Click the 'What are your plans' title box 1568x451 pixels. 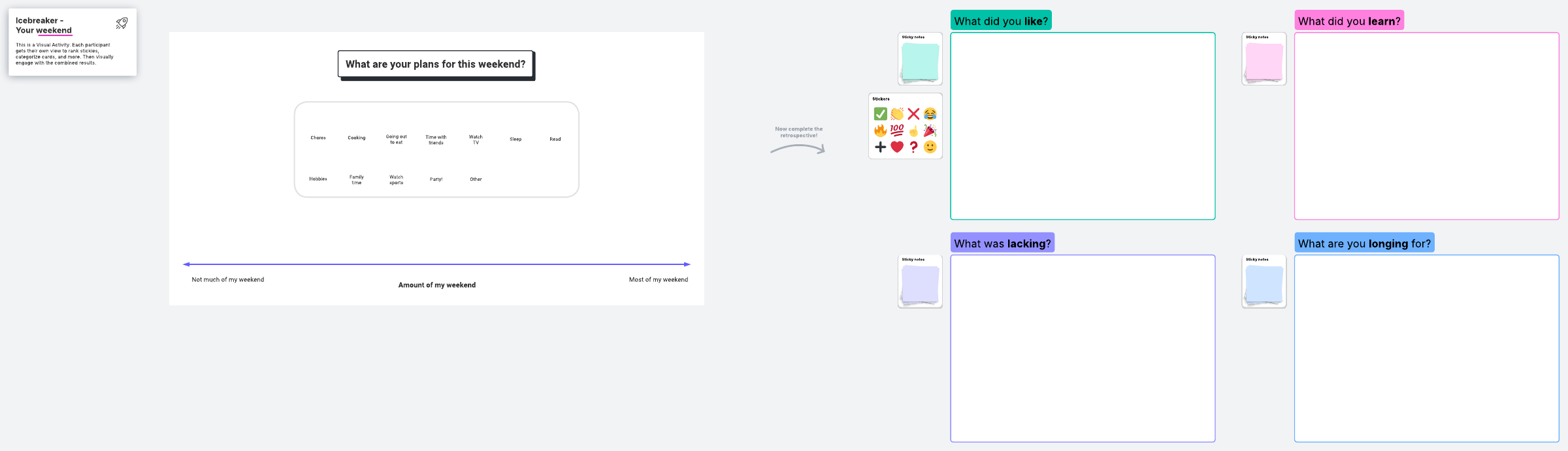pos(435,64)
